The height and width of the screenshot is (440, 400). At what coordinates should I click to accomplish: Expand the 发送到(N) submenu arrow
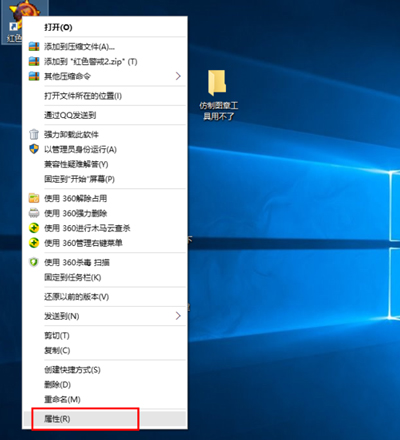point(178,316)
